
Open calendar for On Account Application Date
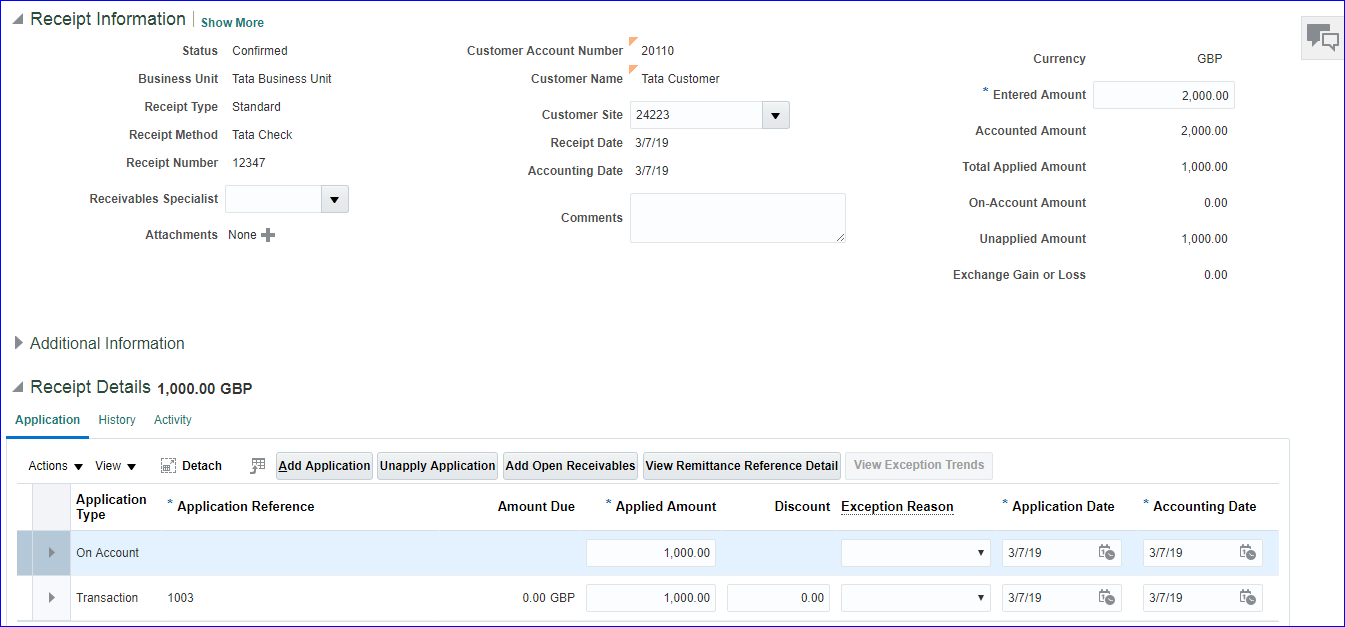point(1106,553)
